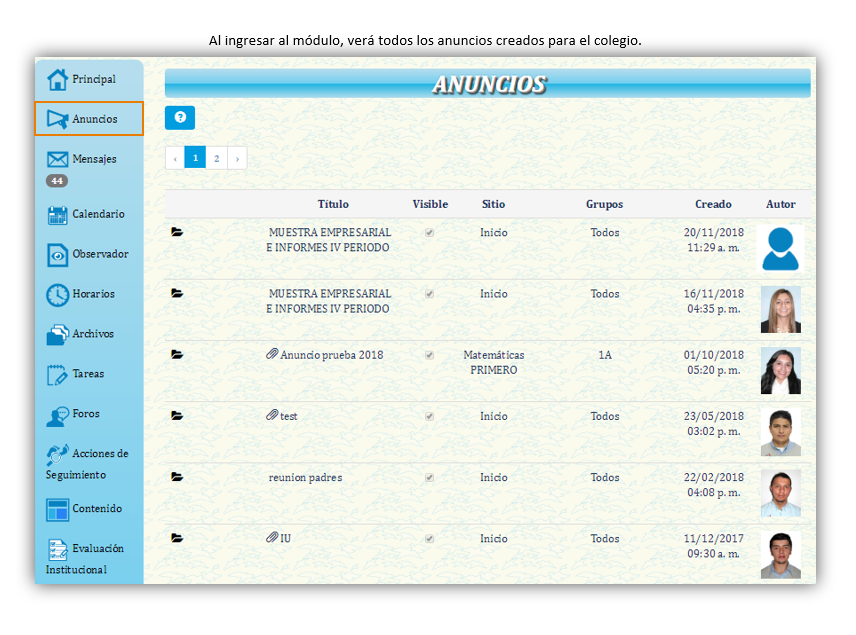Image resolution: width=856 pixels, height=635 pixels.
Task: Open 'reunion padres' announcement title
Action: [305, 477]
